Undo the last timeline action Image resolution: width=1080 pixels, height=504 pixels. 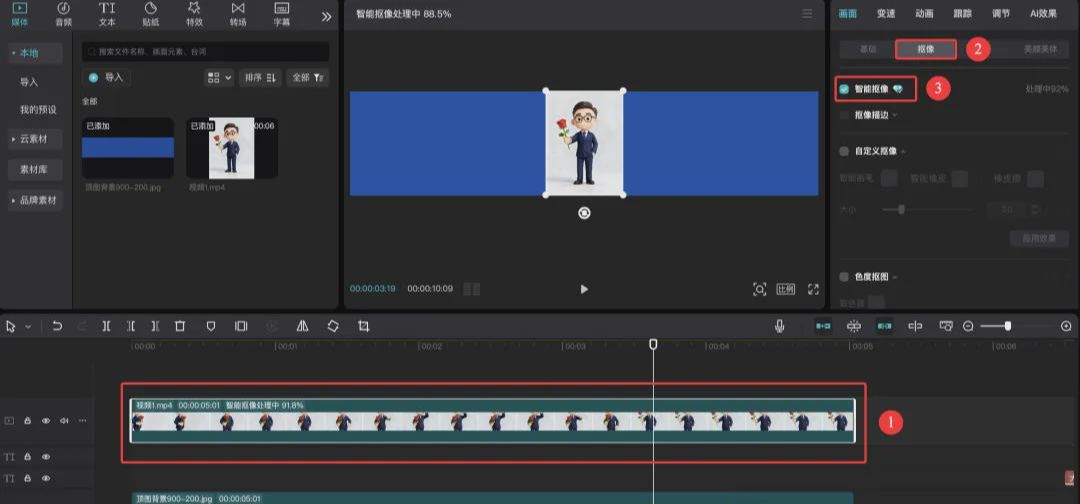(57, 326)
